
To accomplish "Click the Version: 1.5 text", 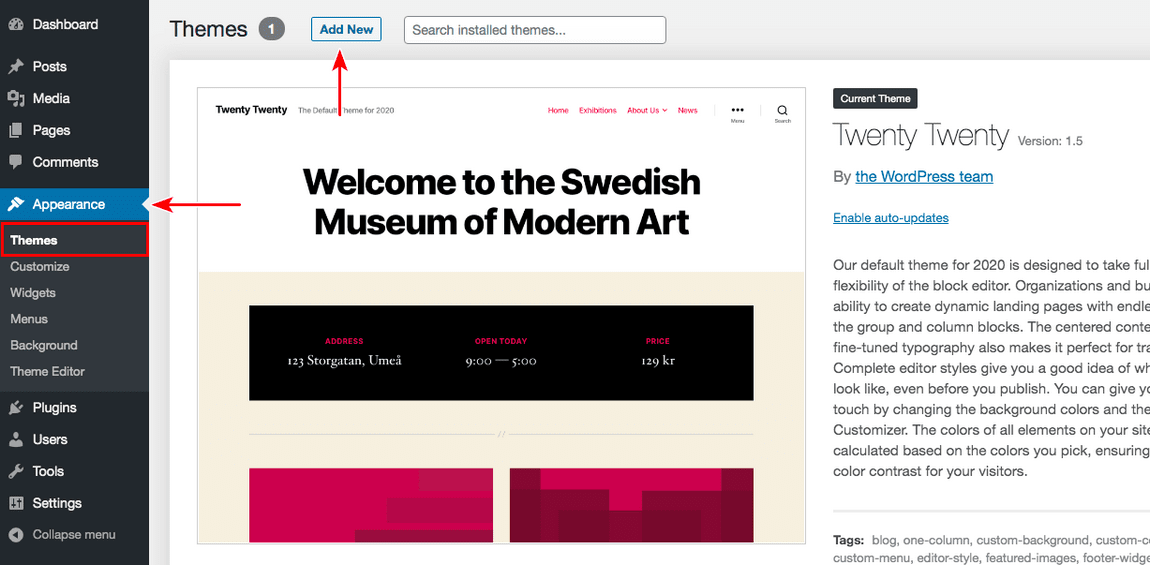I will pyautogui.click(x=1050, y=141).
